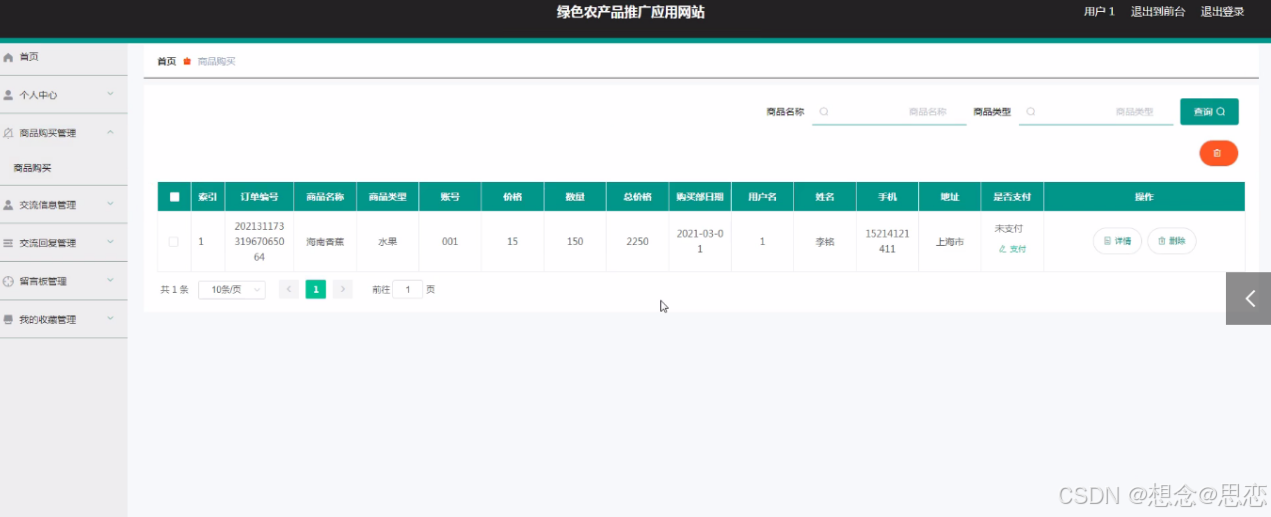Viewport: 1271px width, 517px height.
Task: Click the people icon of 交流信息管理
Action: click(x=9, y=205)
